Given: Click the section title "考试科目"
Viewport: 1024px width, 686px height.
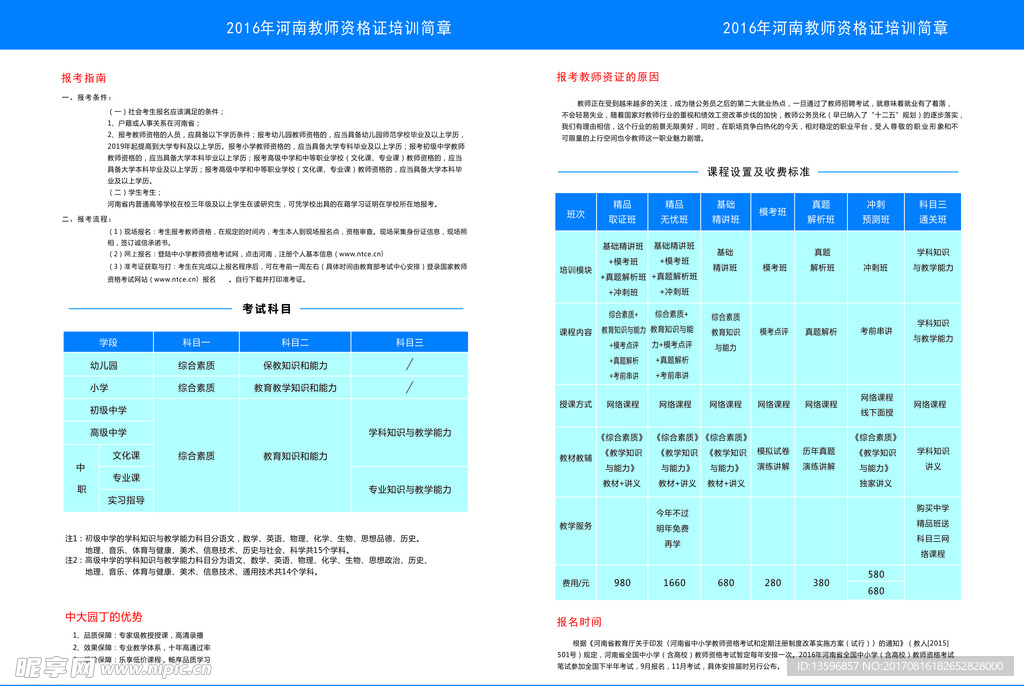Looking at the screenshot, I should coord(266,308).
